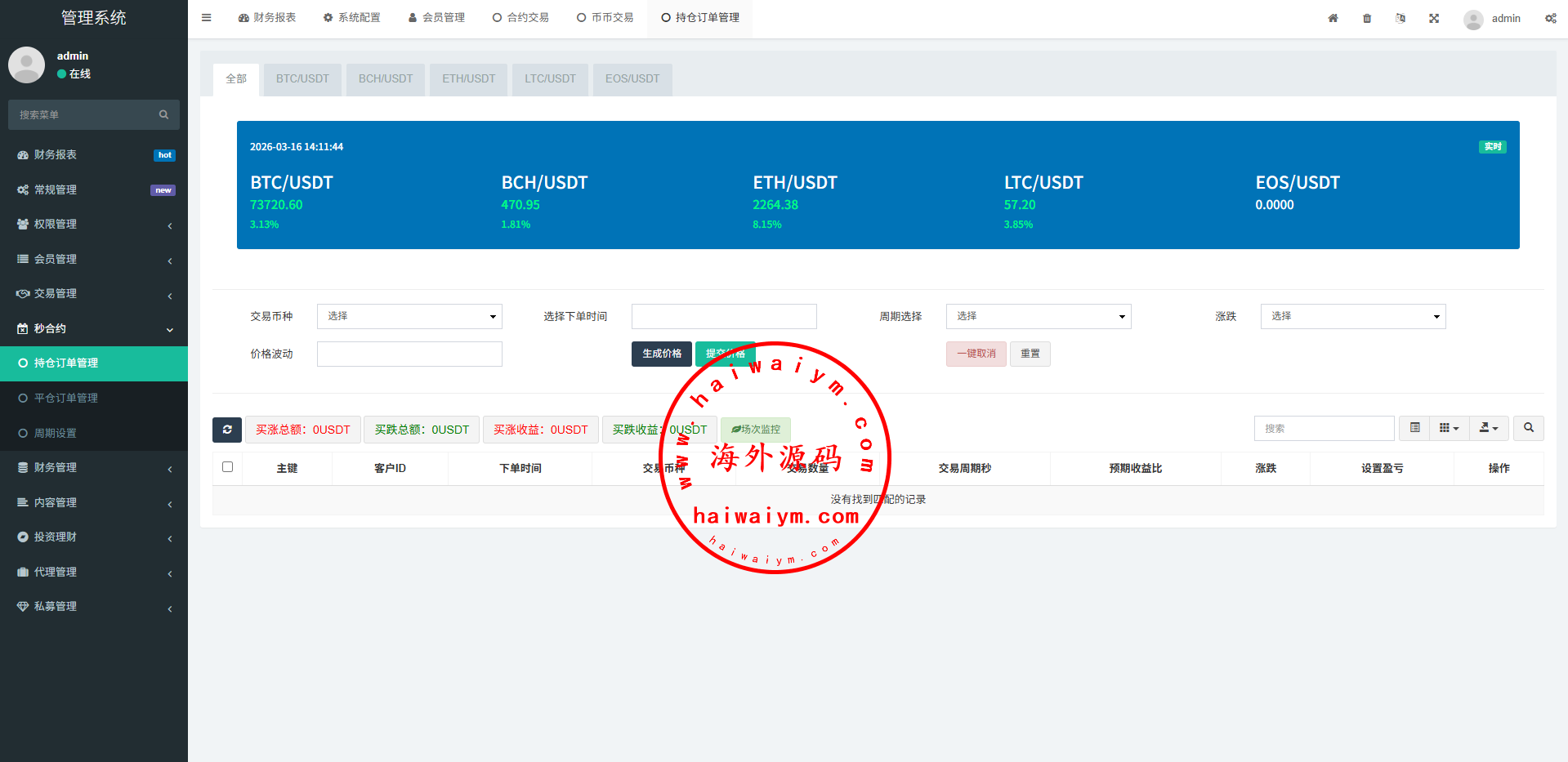1568x762 pixels.
Task: Select the ETH/USDT tab
Action: click(468, 79)
